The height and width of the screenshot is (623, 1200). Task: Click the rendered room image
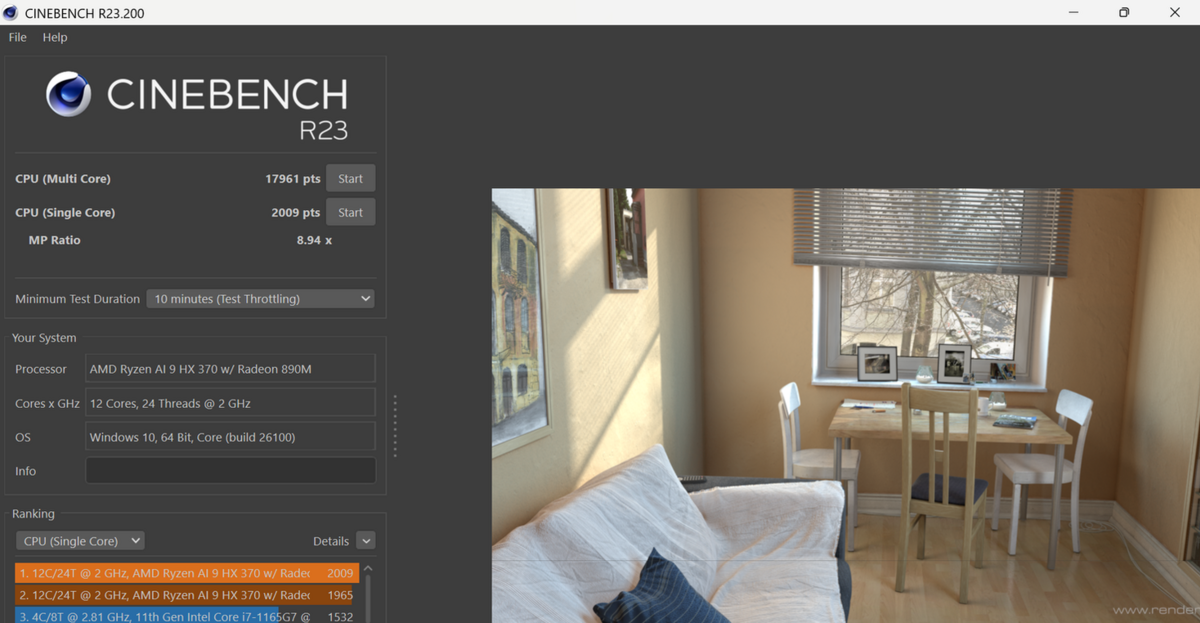coord(845,405)
